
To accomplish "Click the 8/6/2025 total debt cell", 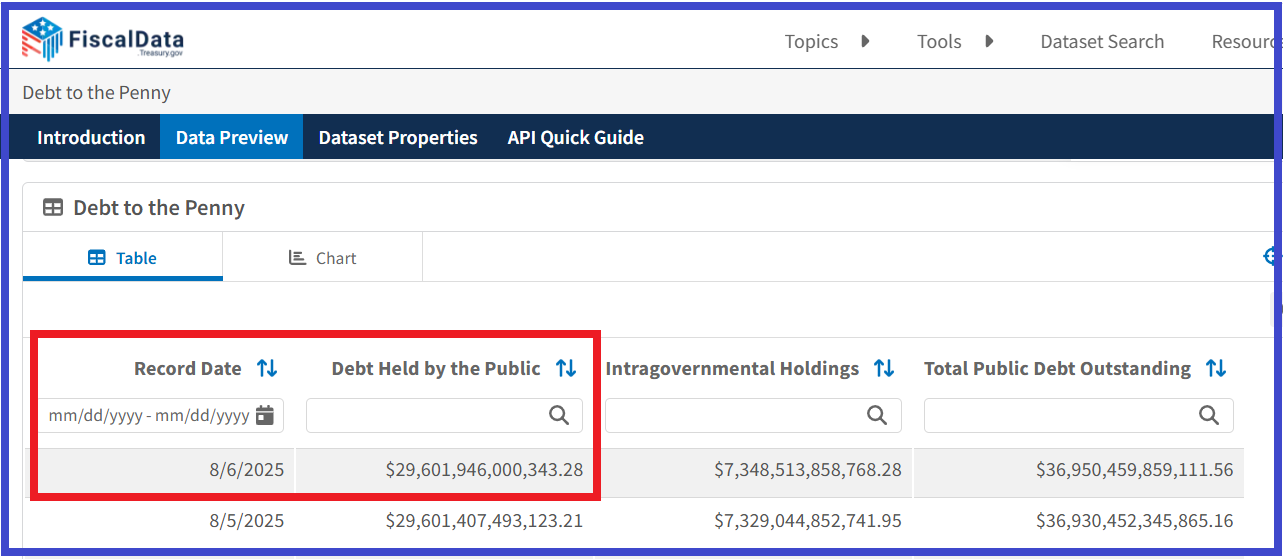I will [x=1134, y=470].
